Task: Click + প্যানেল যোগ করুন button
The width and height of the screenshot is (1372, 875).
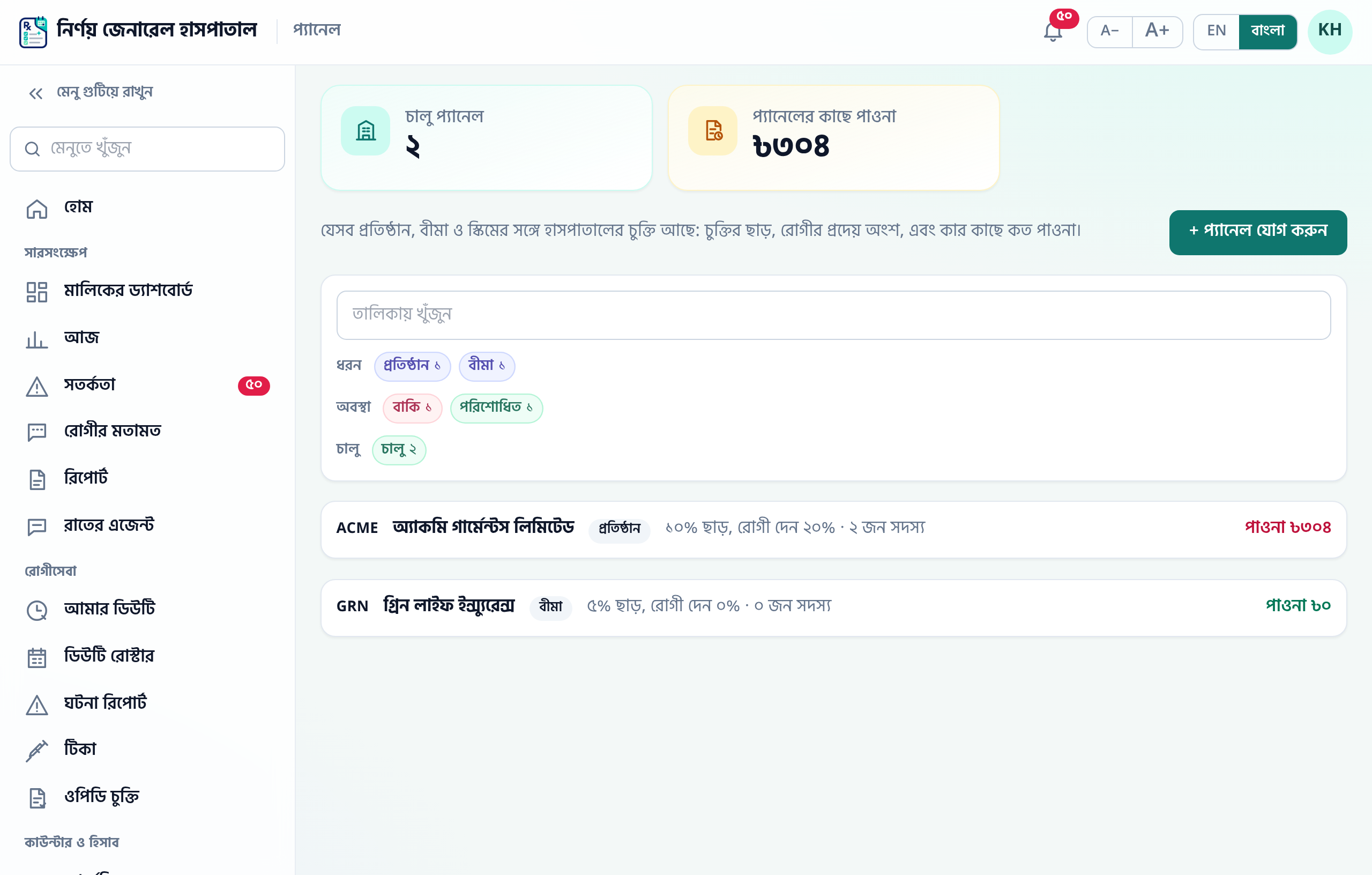Action: (1257, 232)
